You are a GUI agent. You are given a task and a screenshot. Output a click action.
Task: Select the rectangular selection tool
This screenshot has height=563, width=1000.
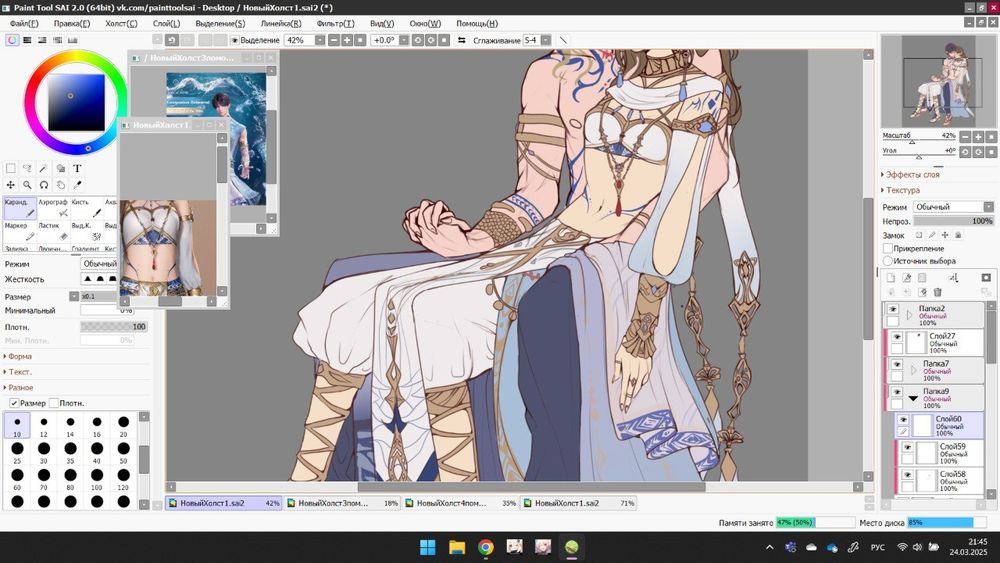coord(11,168)
